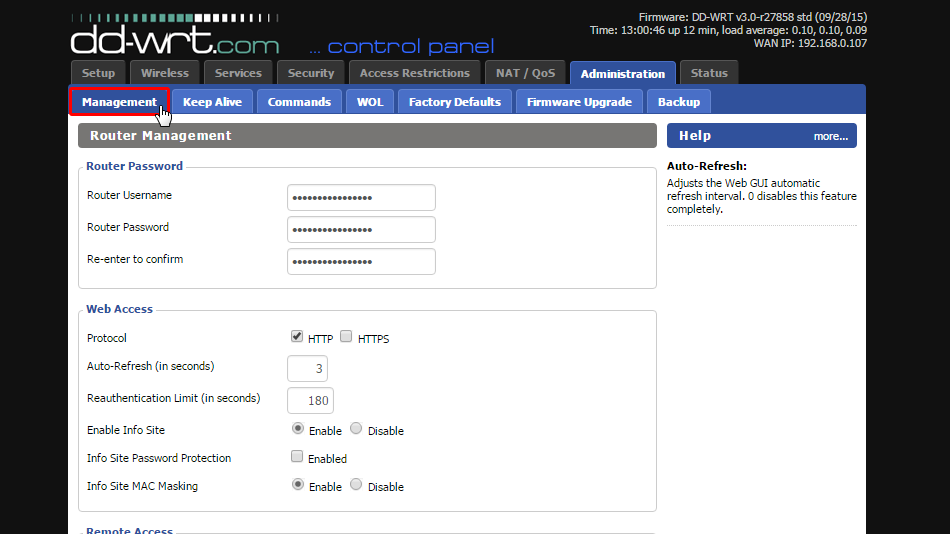The height and width of the screenshot is (534, 950).
Task: Switch to the Status tab
Action: (x=709, y=73)
